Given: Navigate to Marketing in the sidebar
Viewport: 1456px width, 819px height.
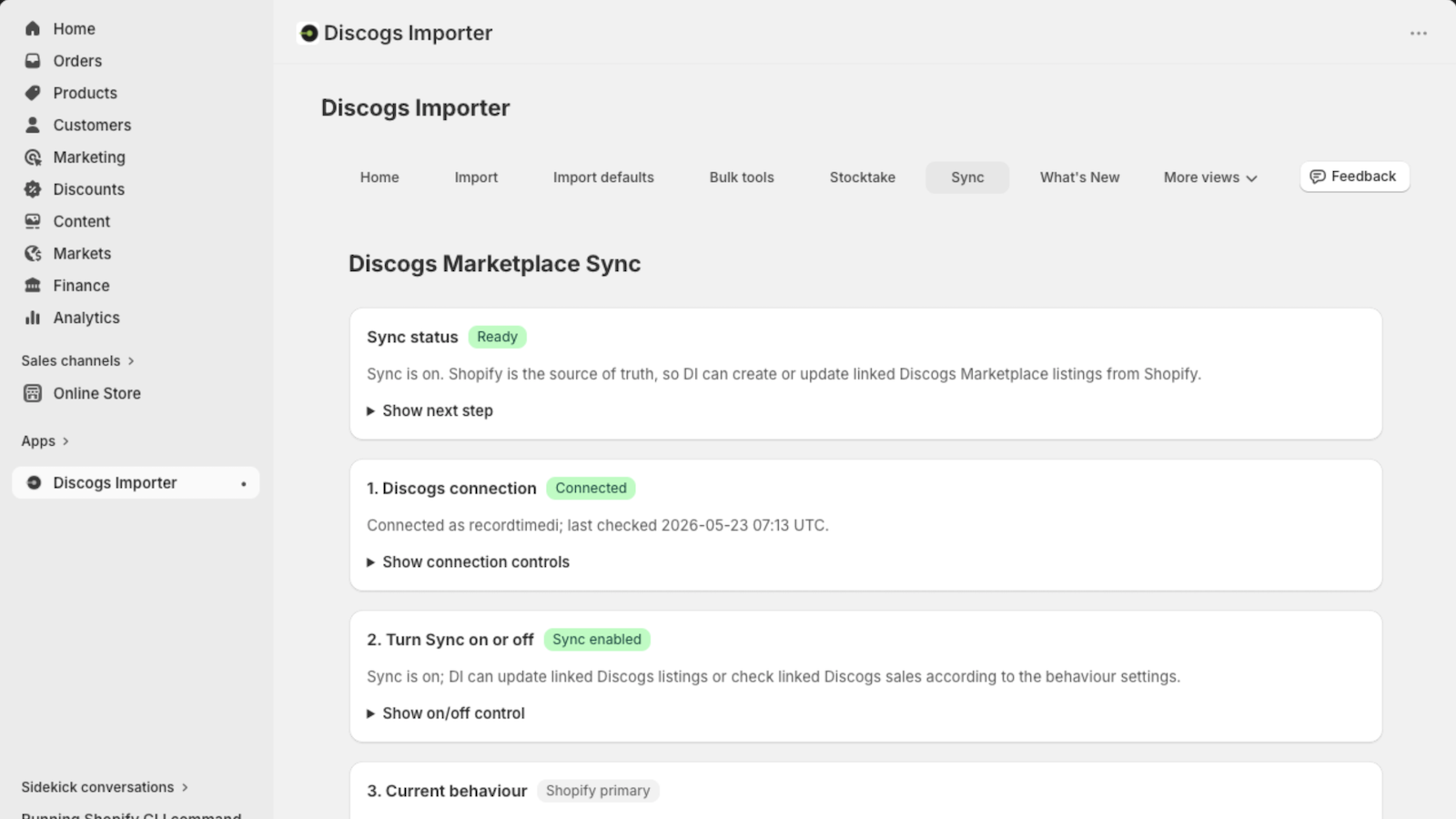Looking at the screenshot, I should point(89,157).
